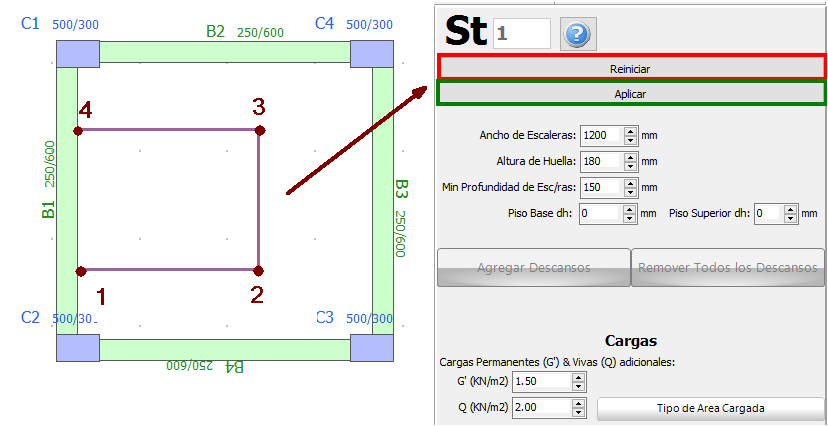The image size is (828, 426).
Task: Click the Altura de Huella value field
Action: point(600,160)
